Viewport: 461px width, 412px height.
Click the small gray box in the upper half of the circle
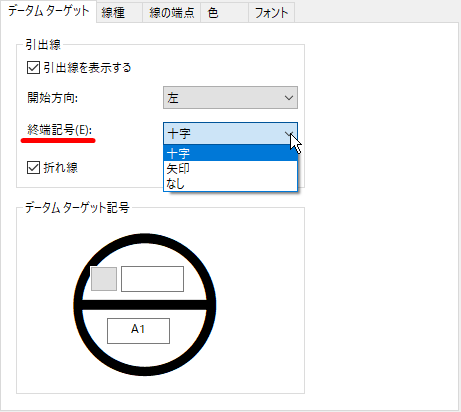coord(104,279)
